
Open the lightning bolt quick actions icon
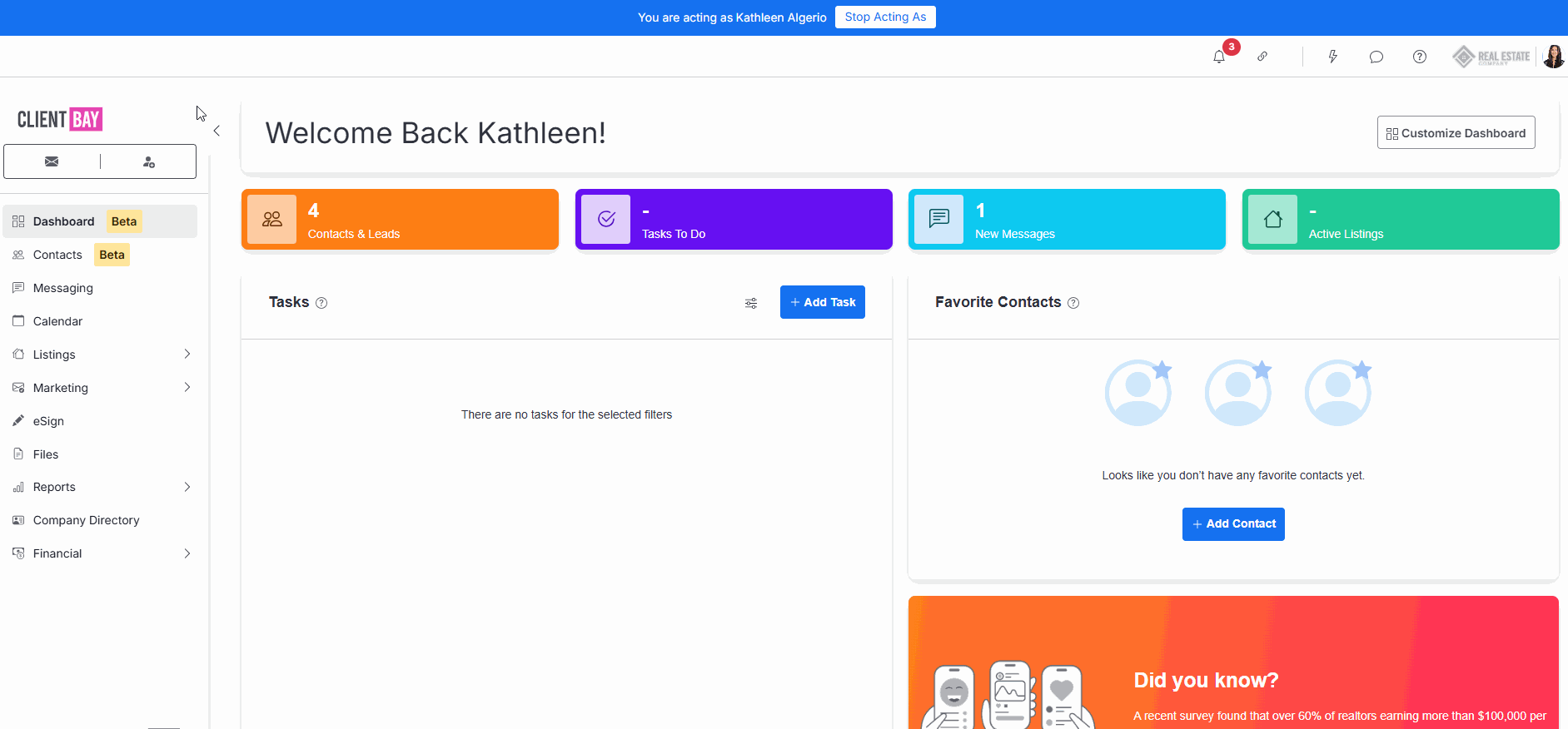pos(1332,57)
